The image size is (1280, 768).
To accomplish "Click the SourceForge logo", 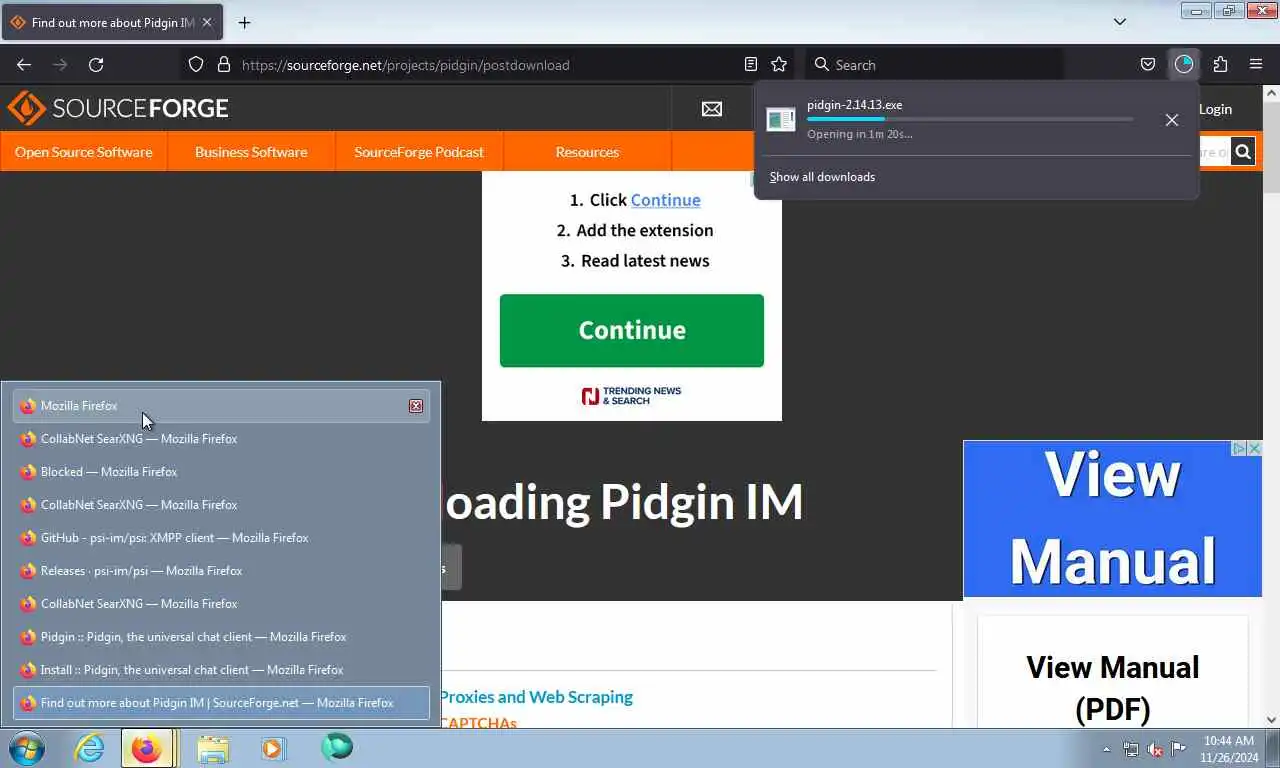I will pos(118,108).
